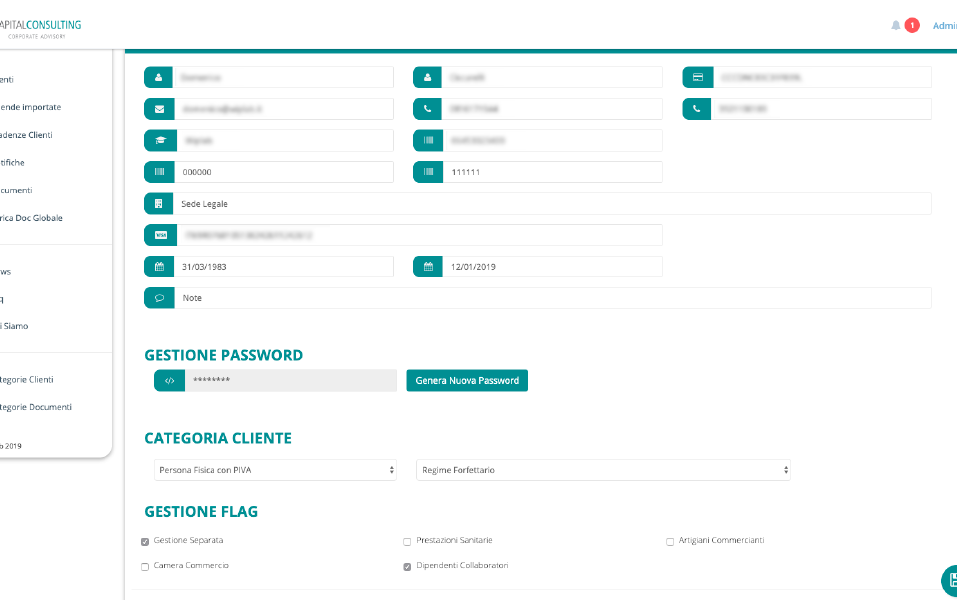Image resolution: width=957 pixels, height=600 pixels.
Task: Toggle the Dipendenti Collaboratori checkbox
Action: coord(407,566)
